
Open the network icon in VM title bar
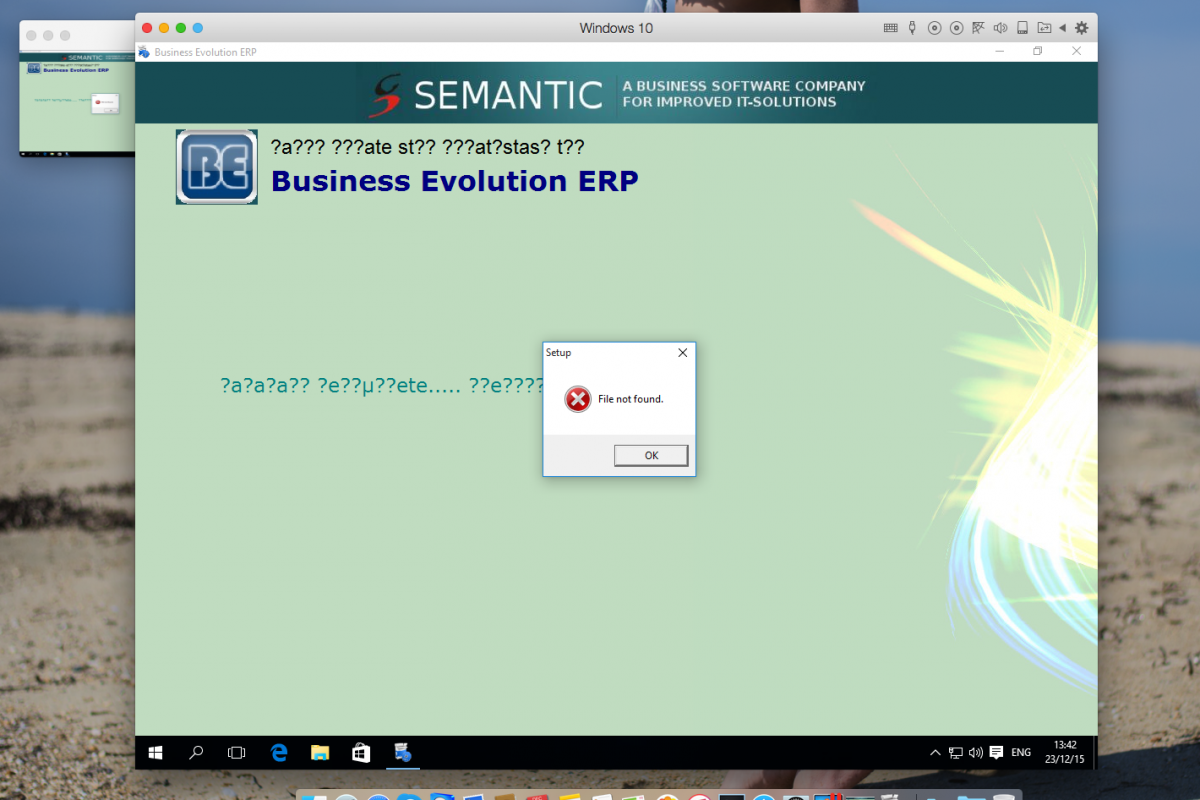[x=978, y=28]
